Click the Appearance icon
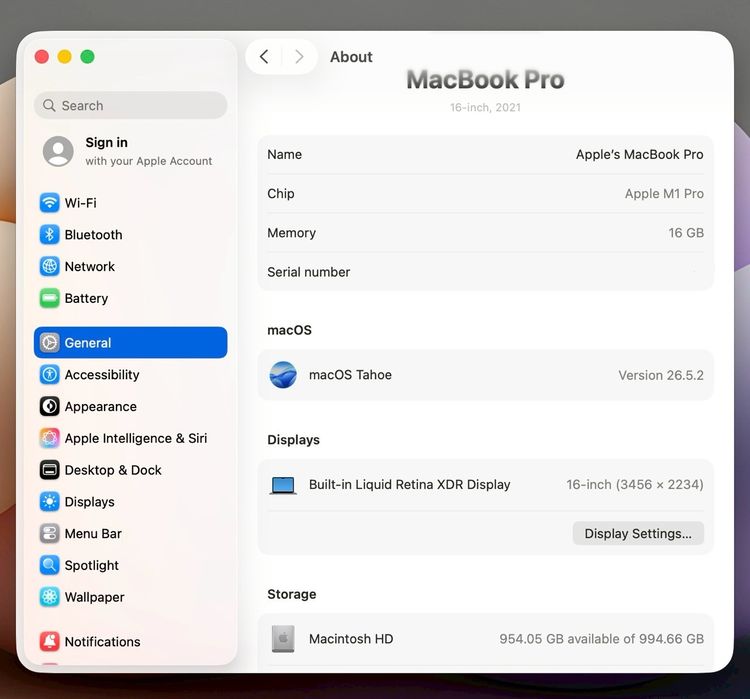The image size is (750, 699). point(49,407)
